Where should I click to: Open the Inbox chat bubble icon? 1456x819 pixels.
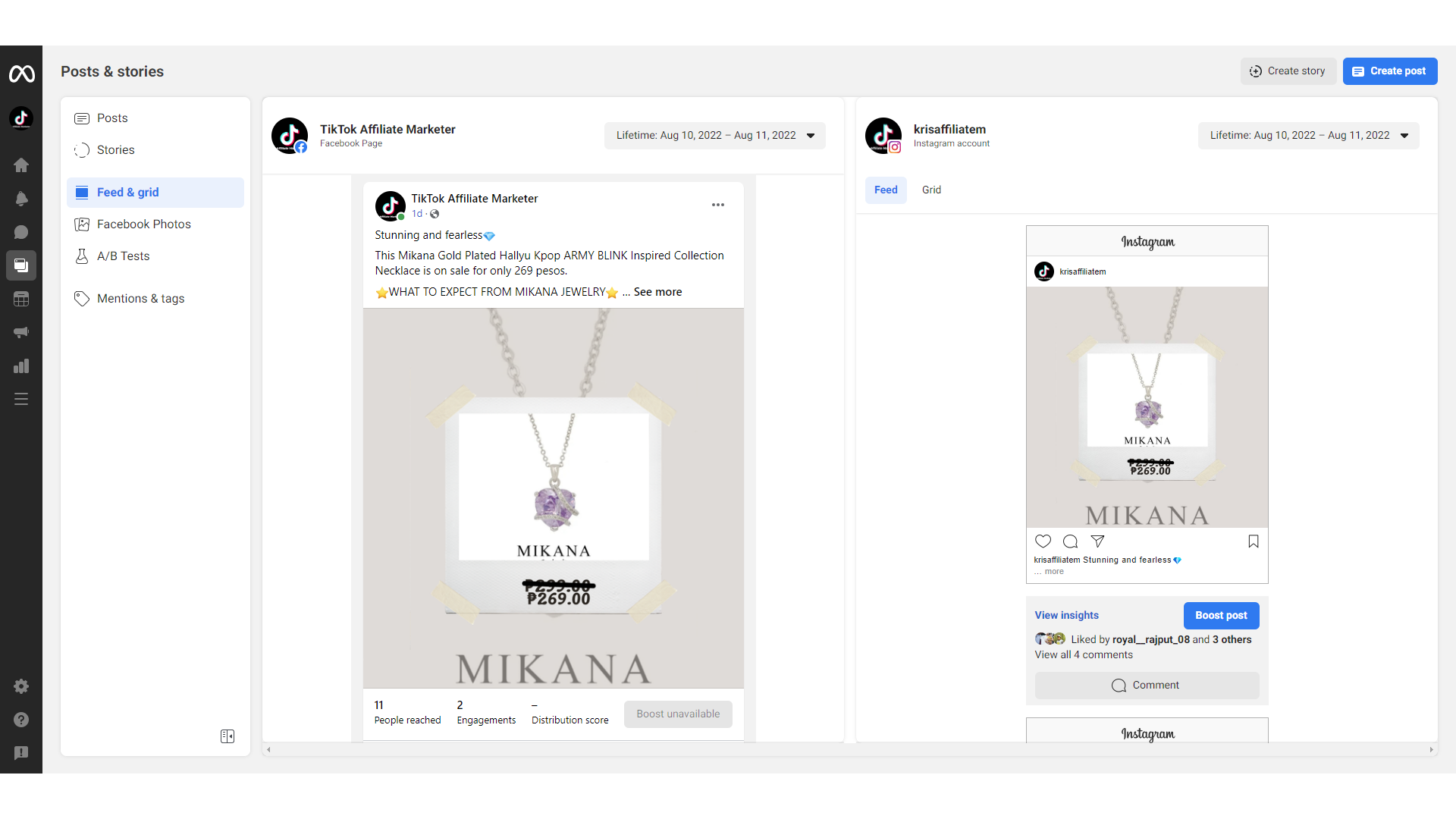pos(21,232)
